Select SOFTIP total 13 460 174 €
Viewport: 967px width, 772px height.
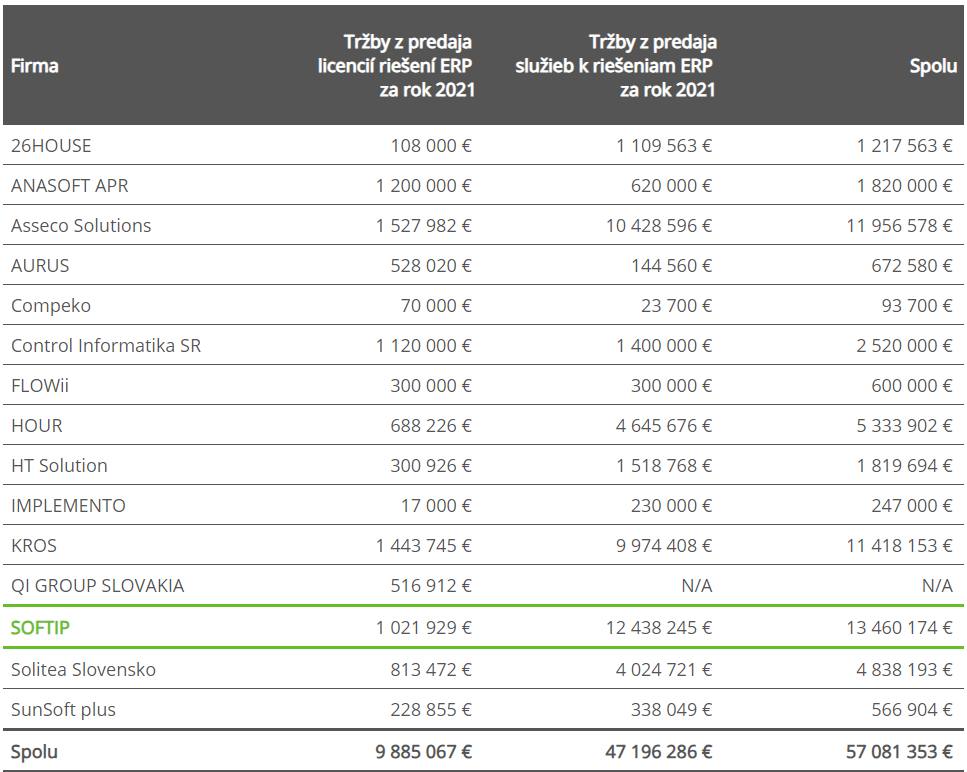[x=899, y=628]
